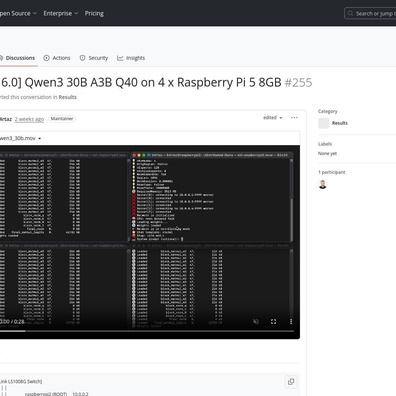Click the Search or jump to field
This screenshot has height=396, width=396.
[x=370, y=14]
